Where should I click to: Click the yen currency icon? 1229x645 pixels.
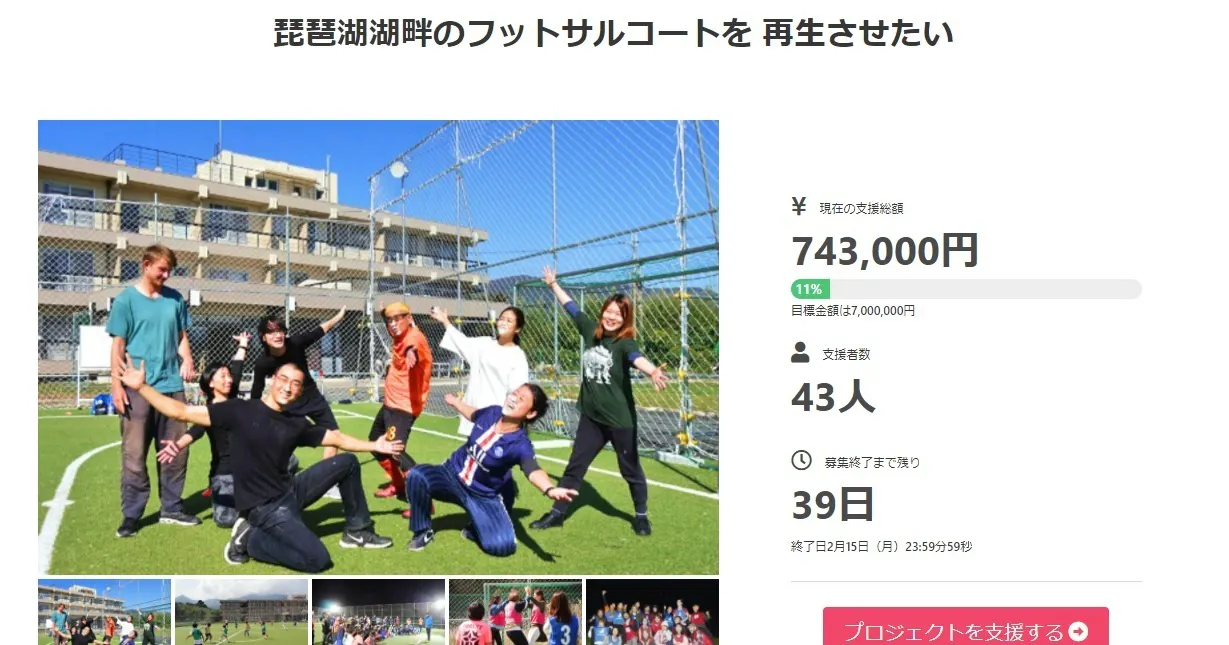(x=799, y=207)
